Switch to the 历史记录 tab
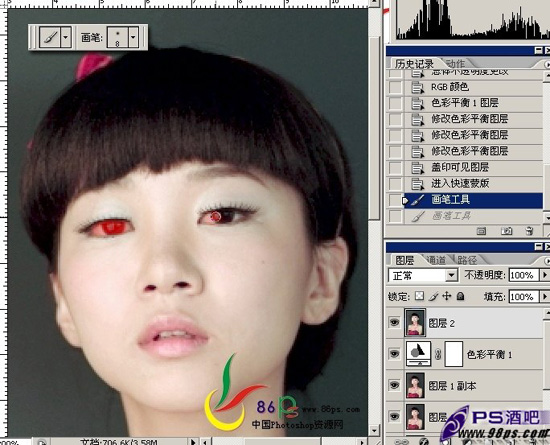This screenshot has width=550, height=445. (x=414, y=64)
